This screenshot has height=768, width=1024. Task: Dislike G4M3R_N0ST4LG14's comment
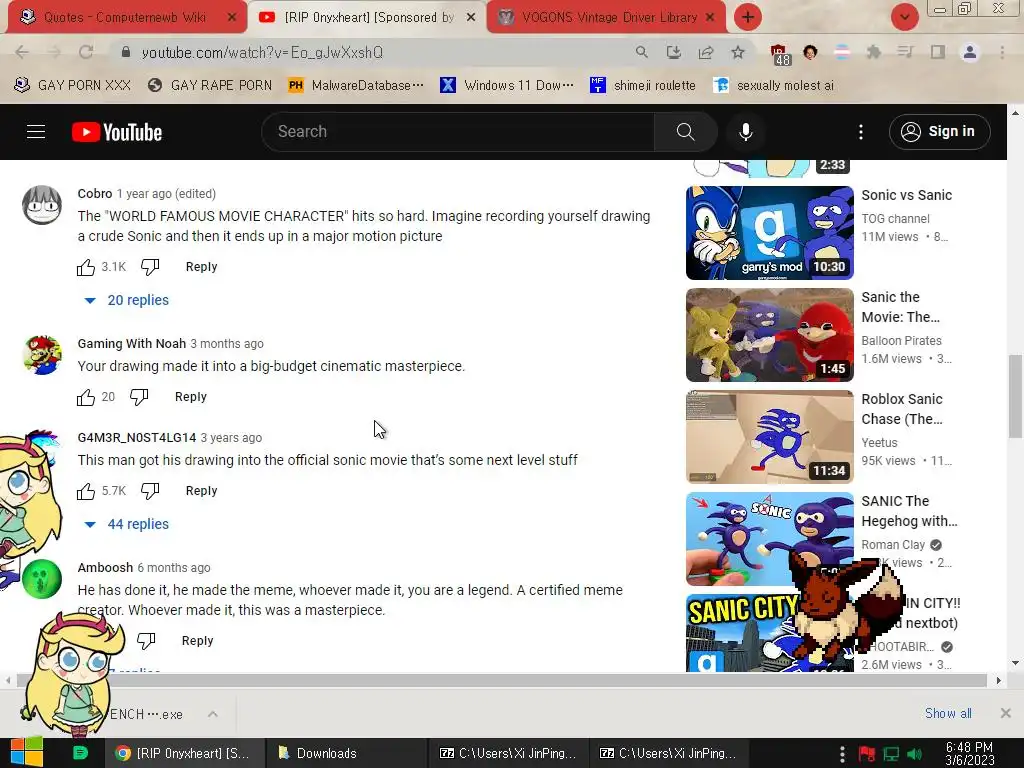coord(150,491)
